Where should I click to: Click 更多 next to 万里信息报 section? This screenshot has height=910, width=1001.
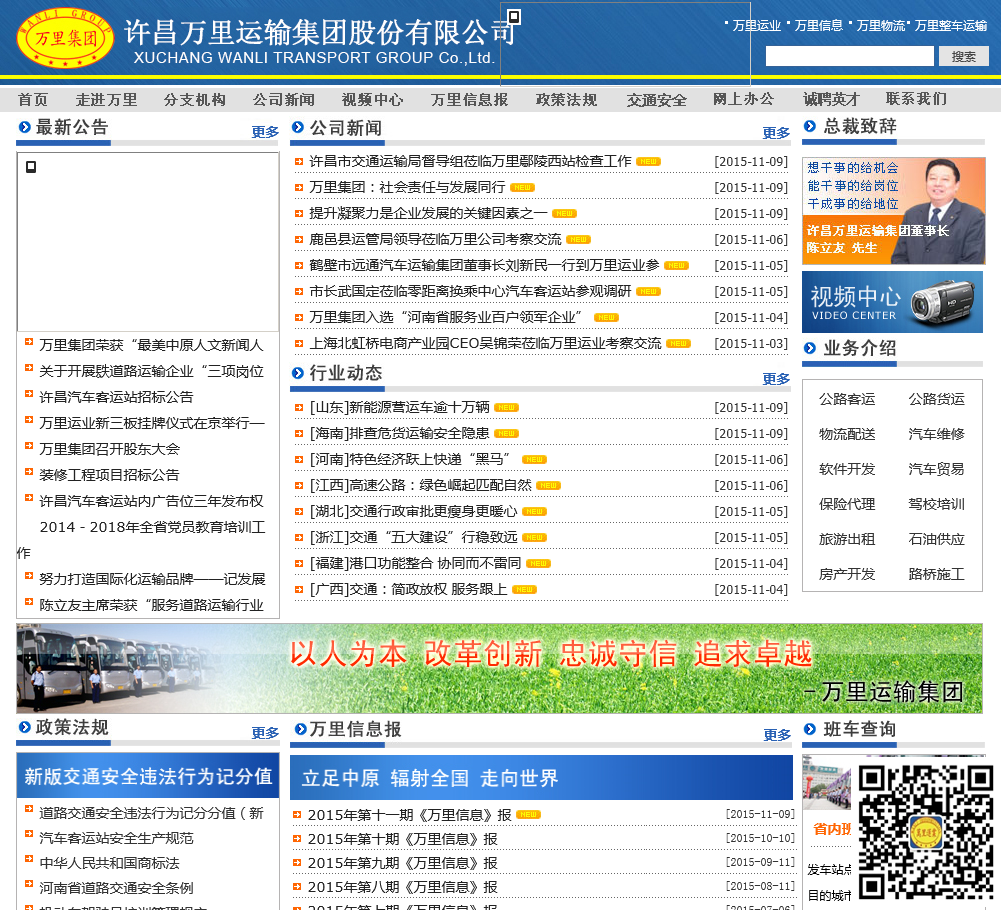pos(777,734)
